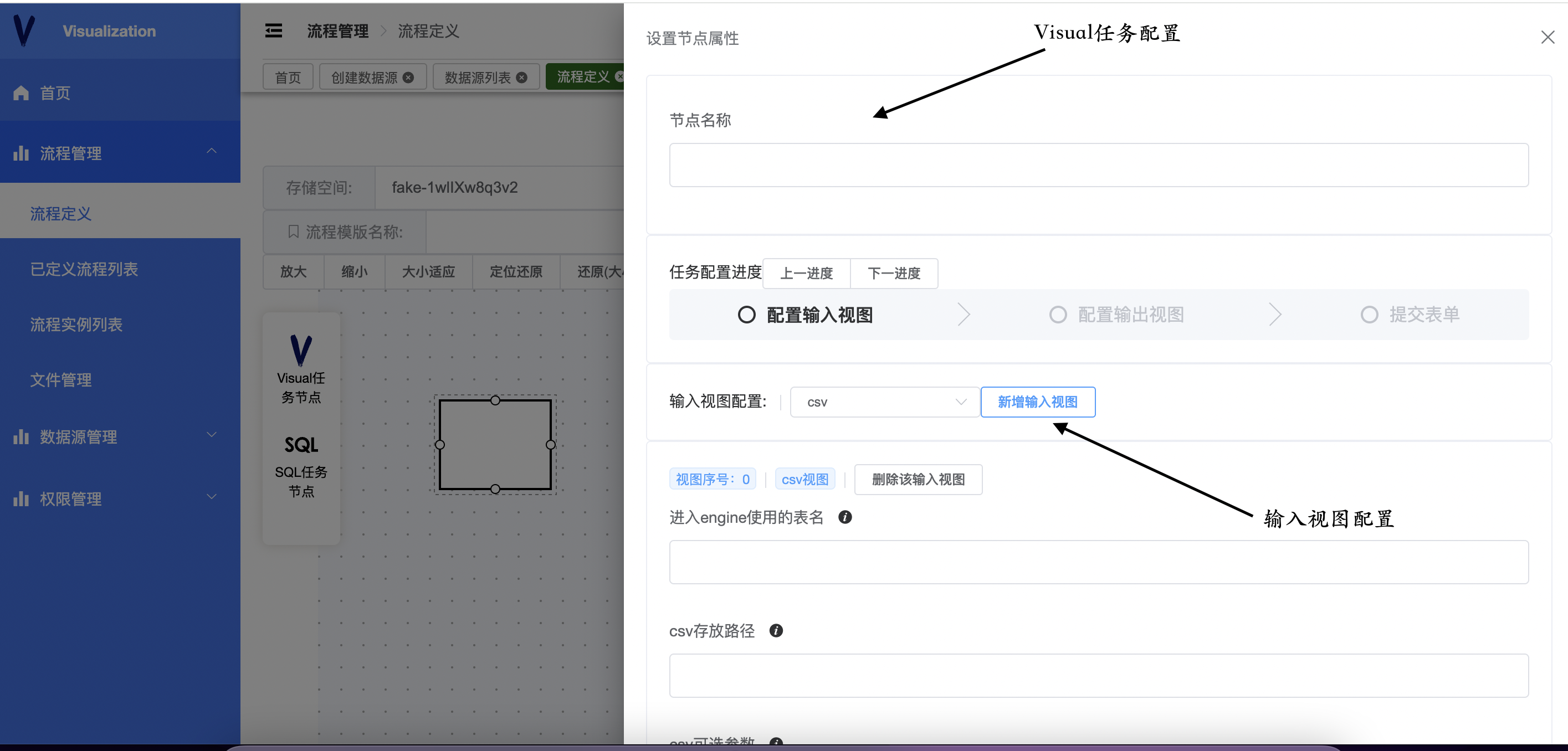Open 流程定义 in the sidebar
The width and height of the screenshot is (1568, 751).
click(x=120, y=214)
